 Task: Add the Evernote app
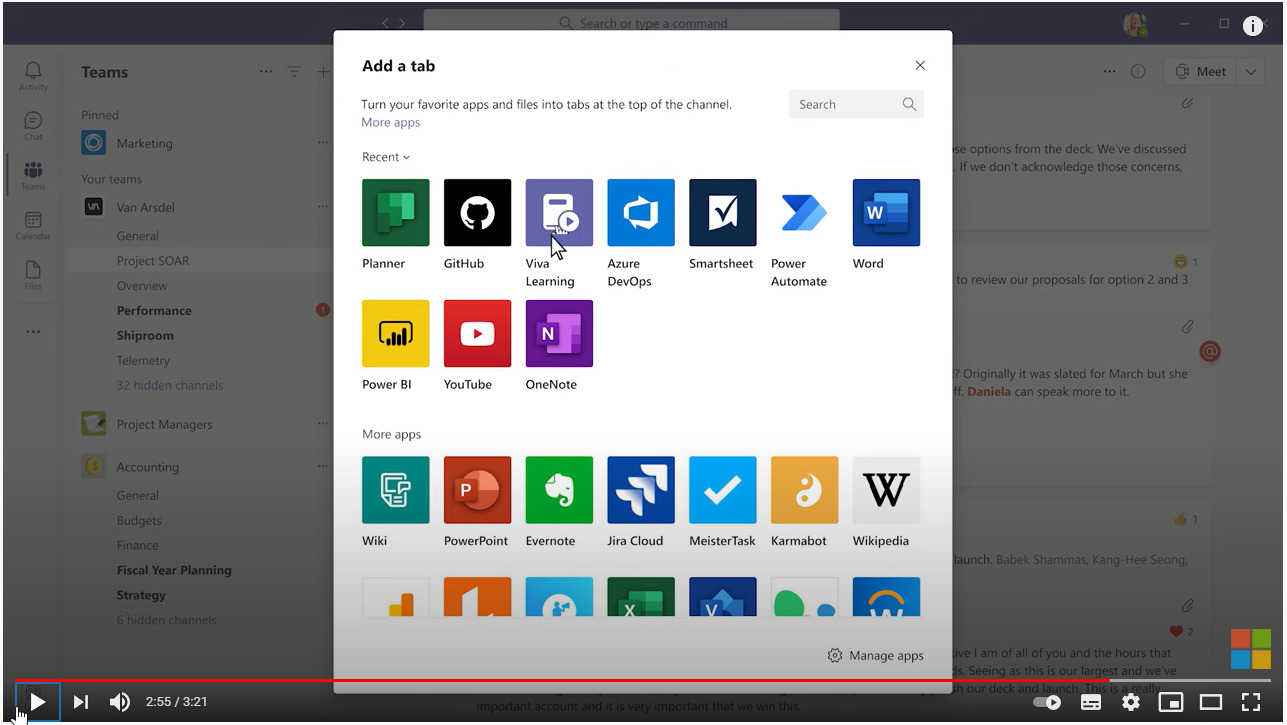[x=560, y=490]
